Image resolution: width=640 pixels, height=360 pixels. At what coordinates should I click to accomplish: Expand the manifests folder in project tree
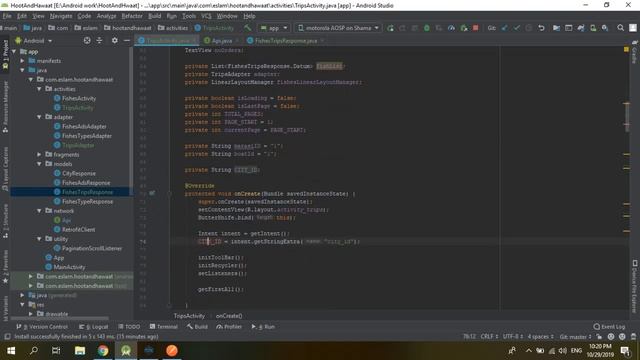(x=22, y=60)
